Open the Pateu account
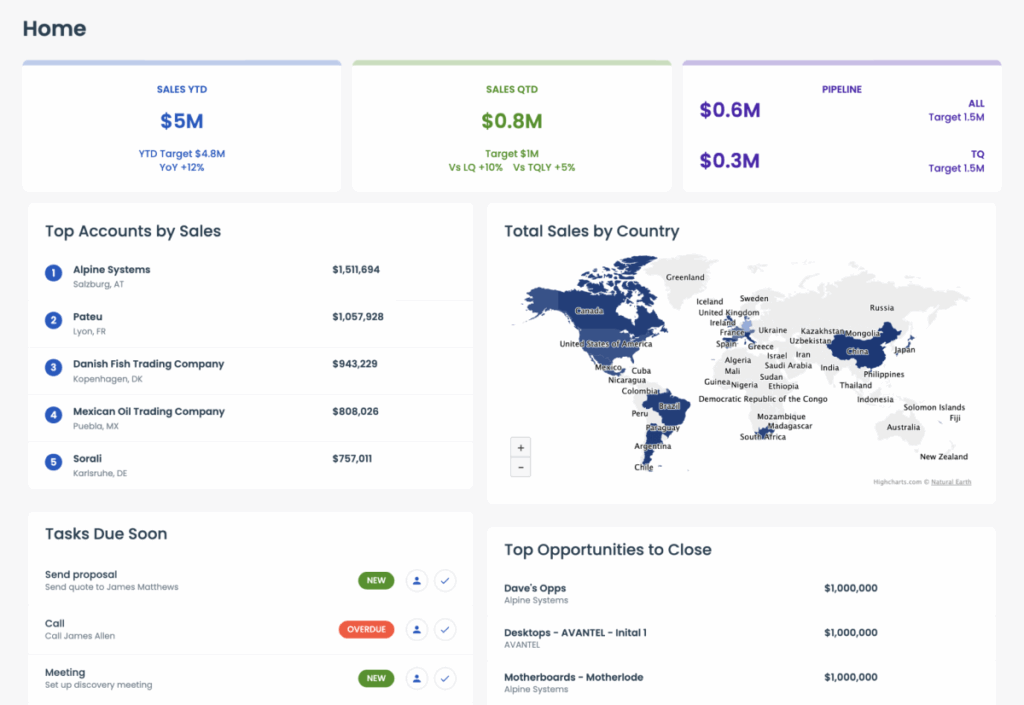 click(x=88, y=317)
